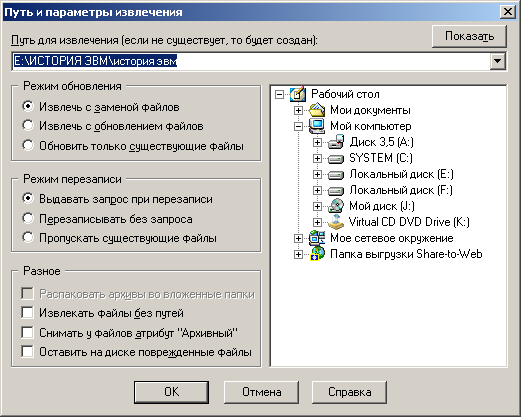521x417 pixels.
Task: Confirm extraction with the OK button
Action: 171,392
